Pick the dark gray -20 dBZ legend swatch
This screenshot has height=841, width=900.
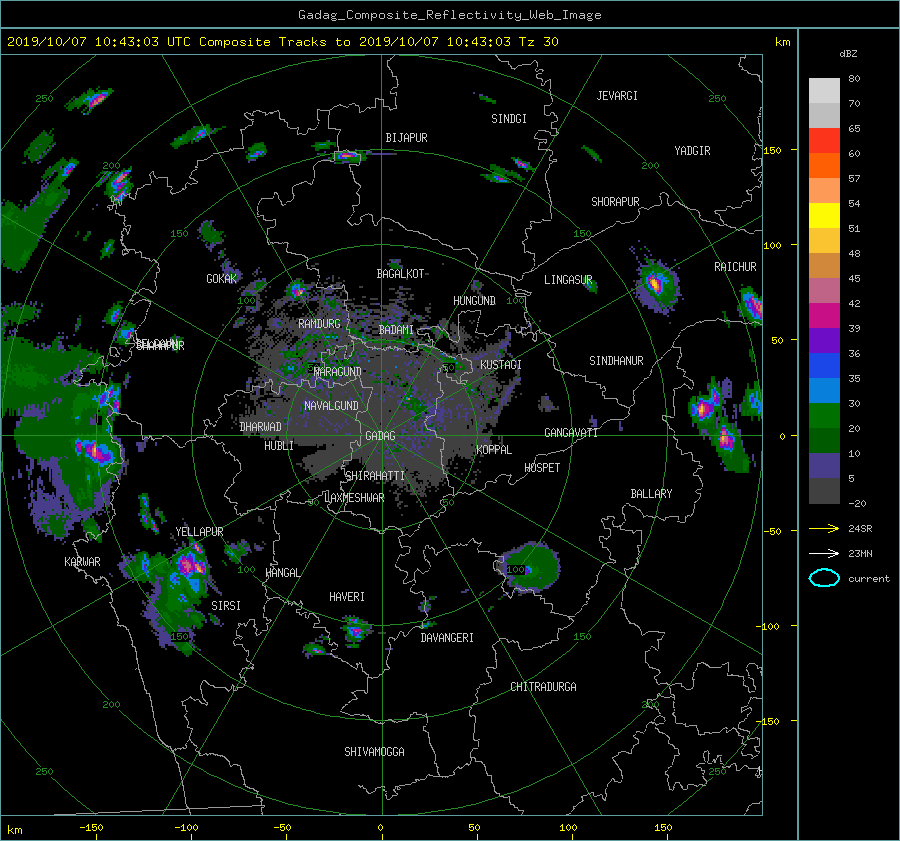coord(824,491)
